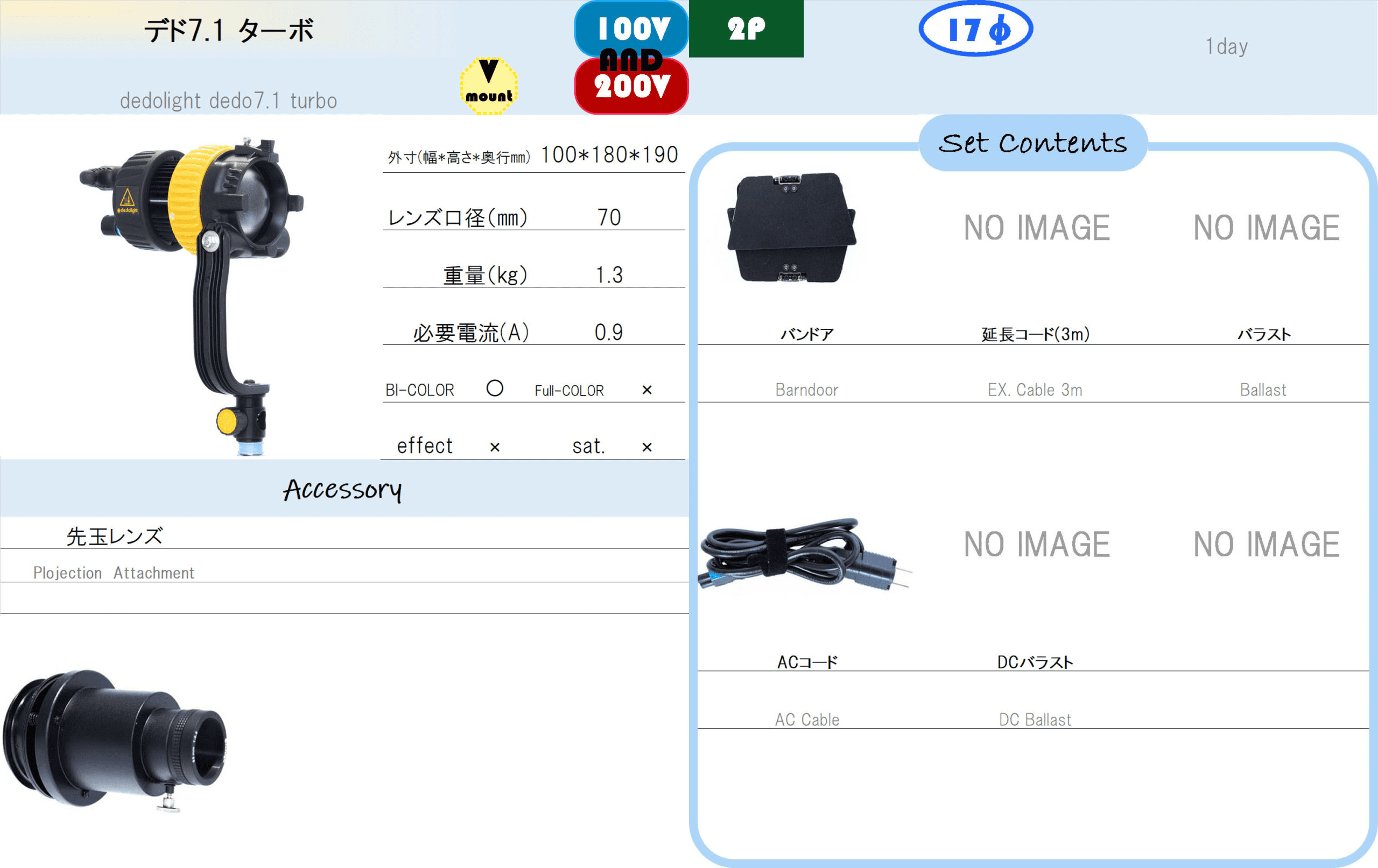Click the × mark beside sat.
Image resolution: width=1378 pixels, height=868 pixels.
[x=646, y=447]
